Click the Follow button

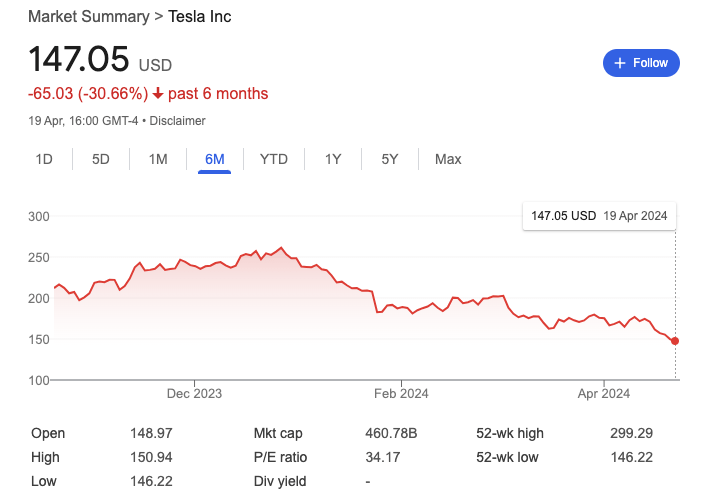pyautogui.click(x=641, y=63)
